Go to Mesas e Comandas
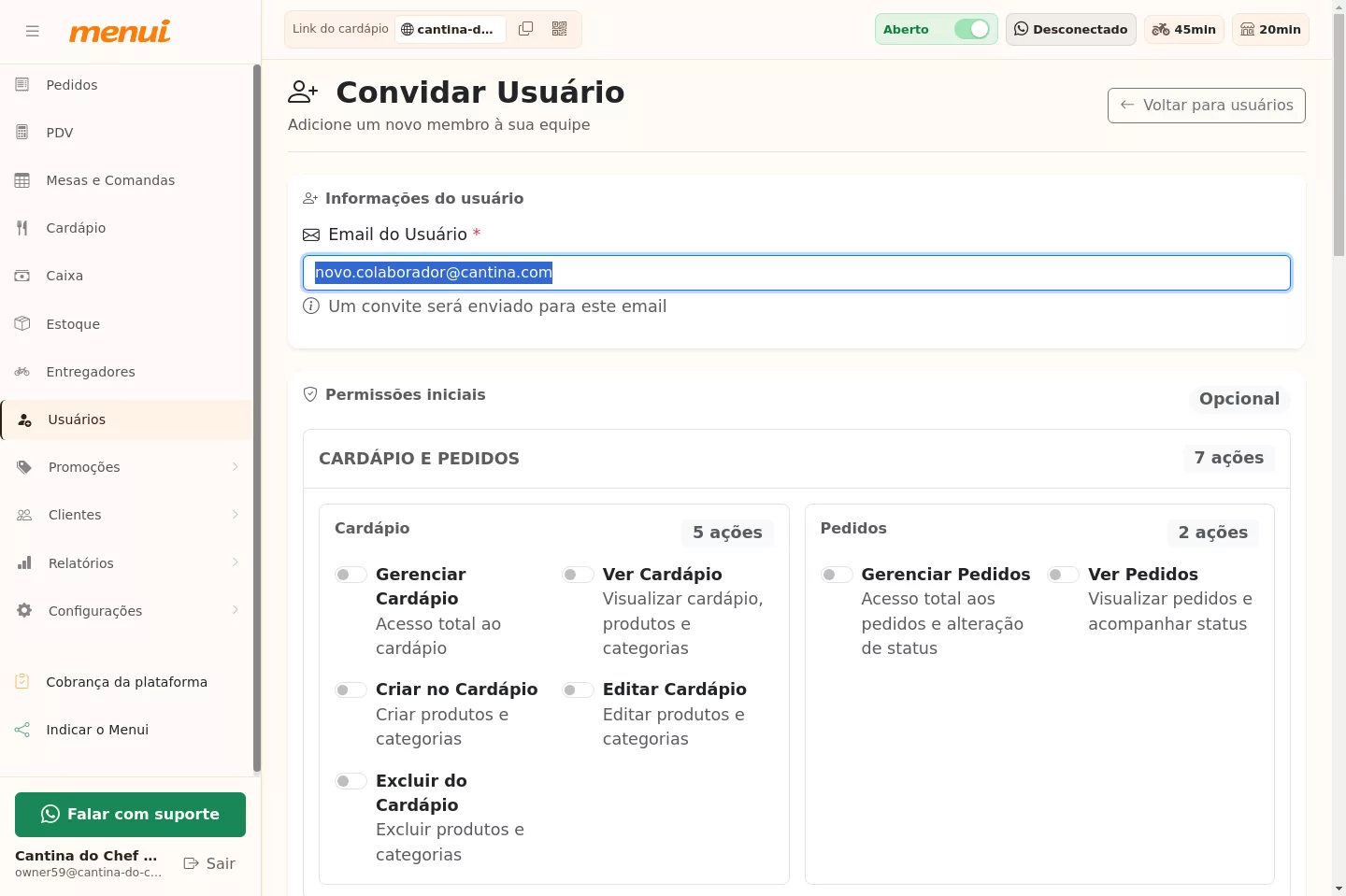 click(126, 180)
